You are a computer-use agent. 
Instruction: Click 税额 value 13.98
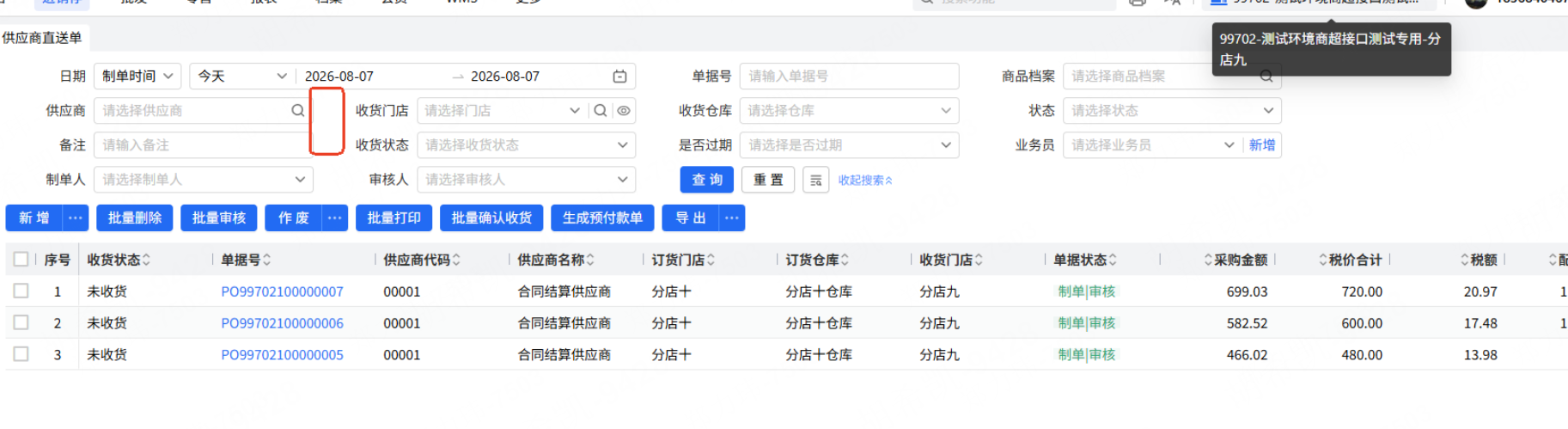point(1480,354)
